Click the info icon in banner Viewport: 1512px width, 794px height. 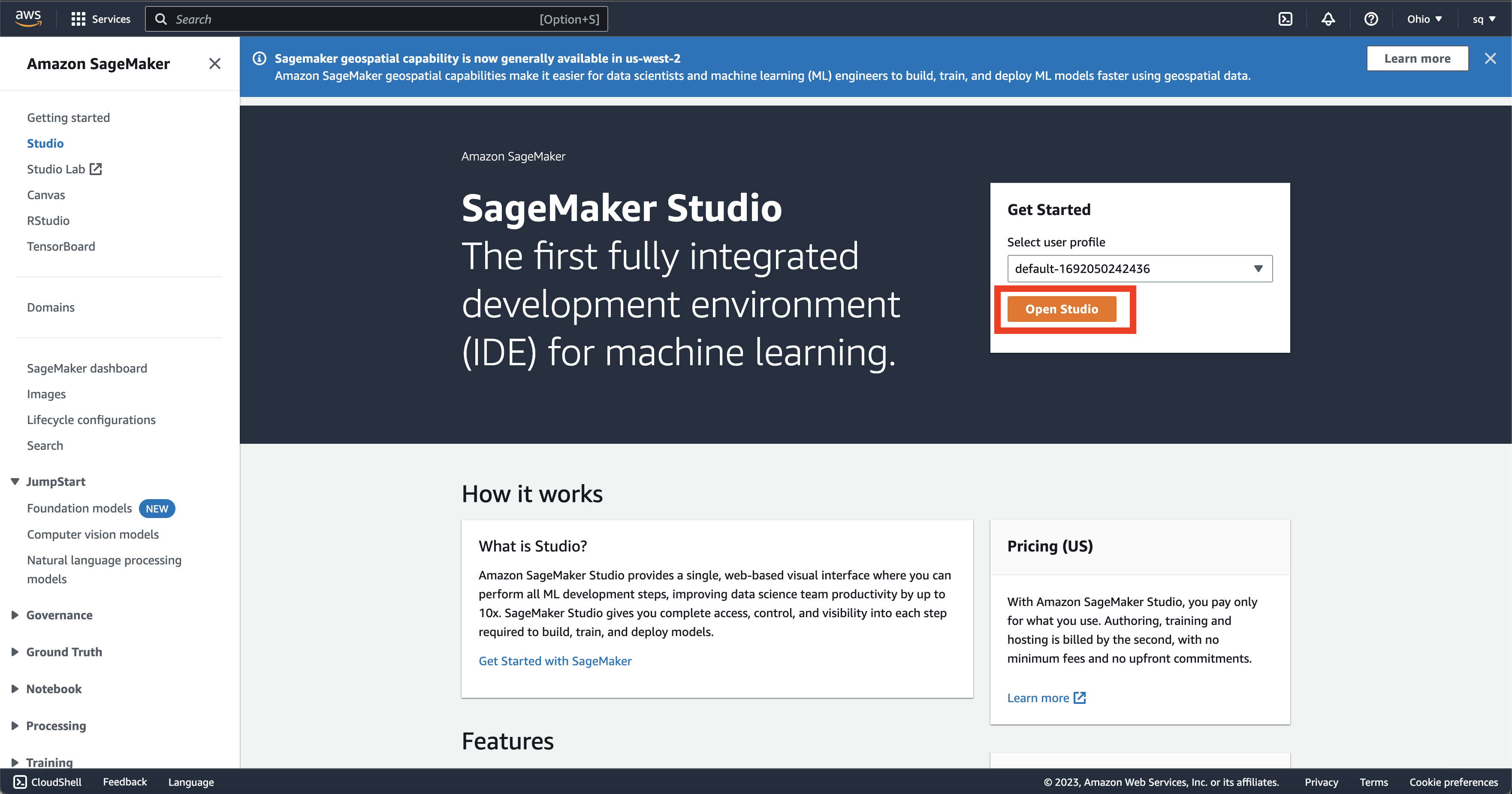[260, 58]
